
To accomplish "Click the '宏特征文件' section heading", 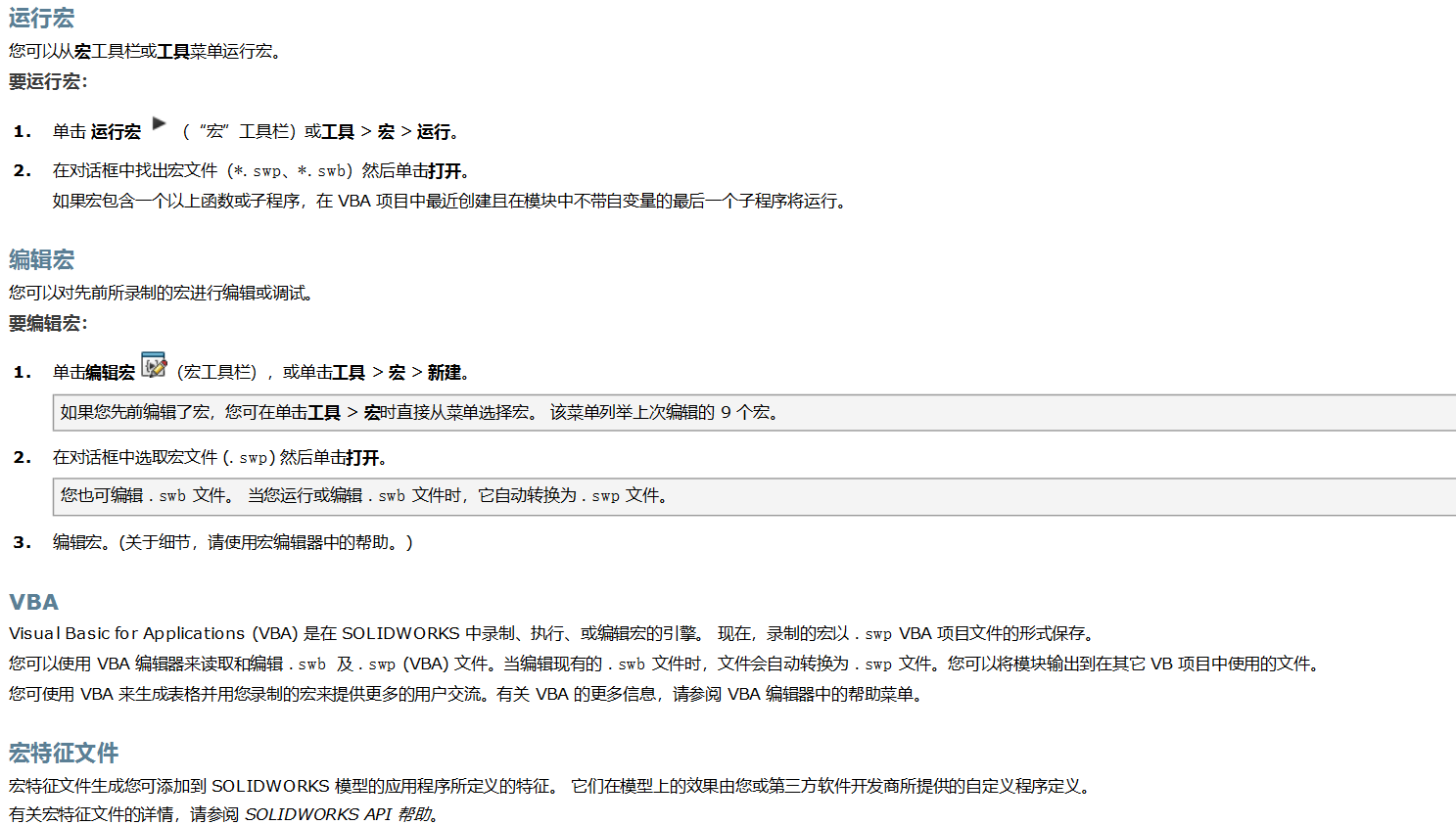I will tap(64, 753).
